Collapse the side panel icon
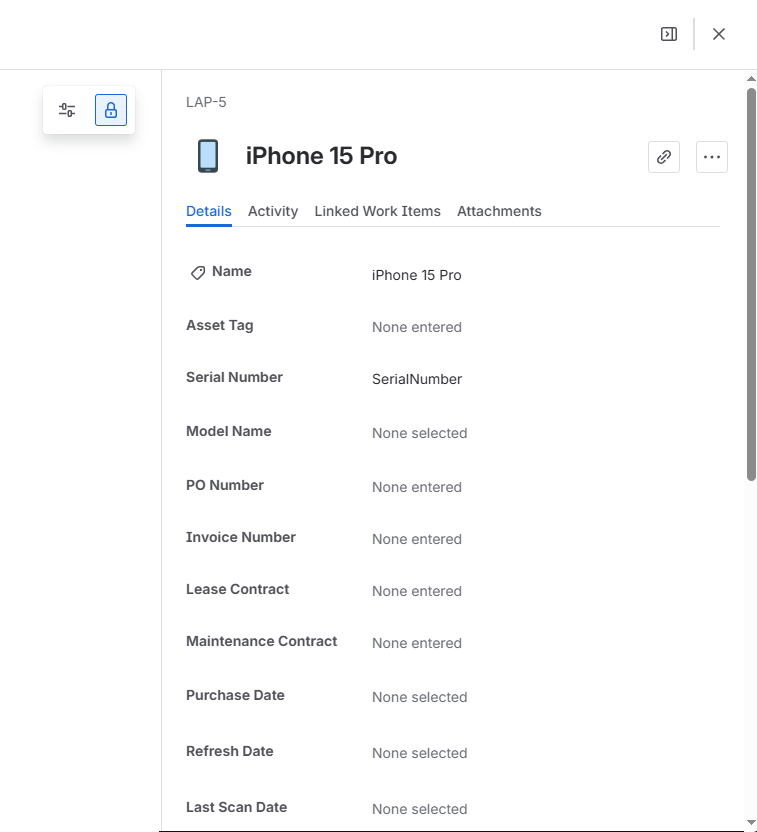Screen dimensions: 757x832 (669, 34)
